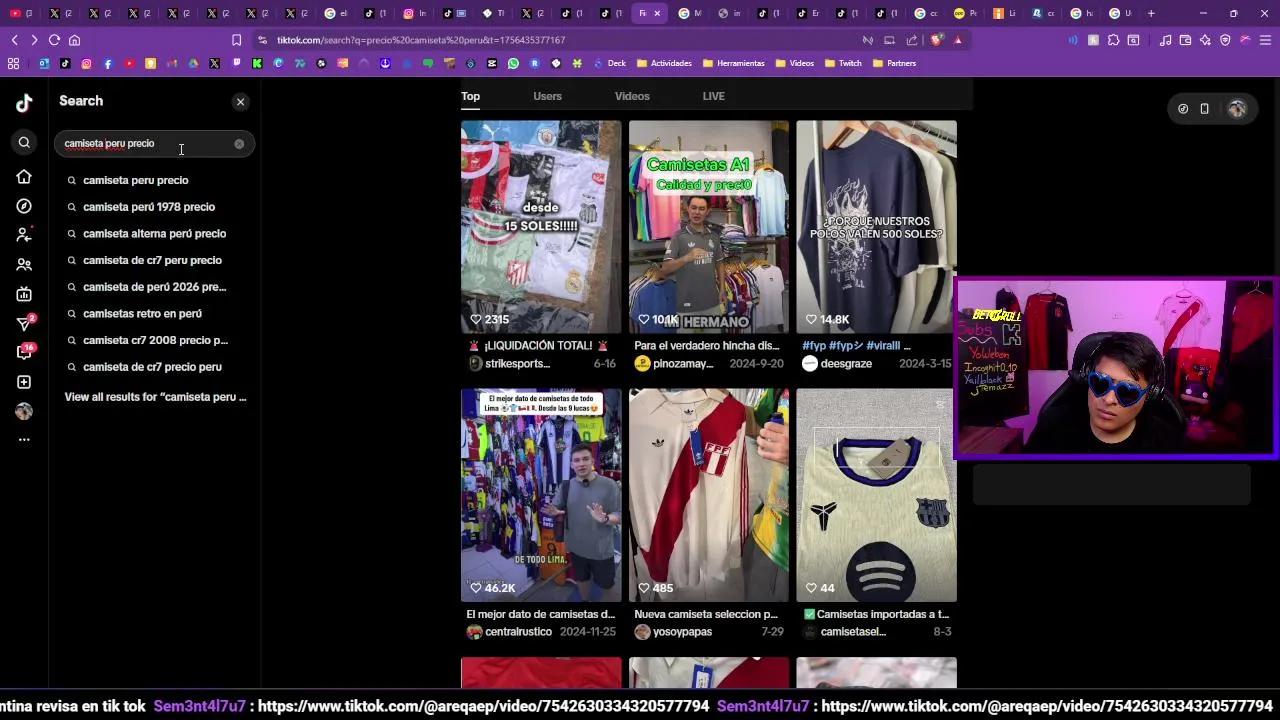Viewport: 1280px width, 720px height.
Task: Open the 'Deck' bookmark
Action: coord(610,63)
